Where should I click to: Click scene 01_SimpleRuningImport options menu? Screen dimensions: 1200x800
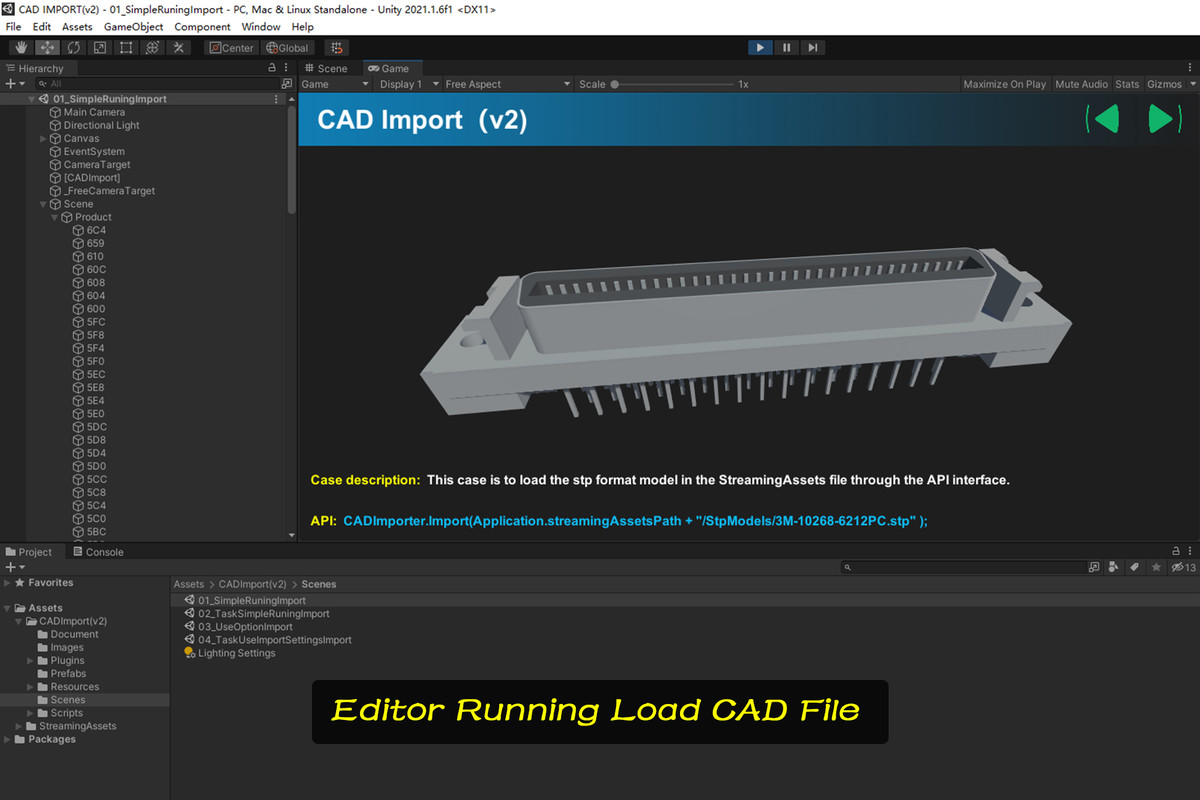(x=277, y=99)
